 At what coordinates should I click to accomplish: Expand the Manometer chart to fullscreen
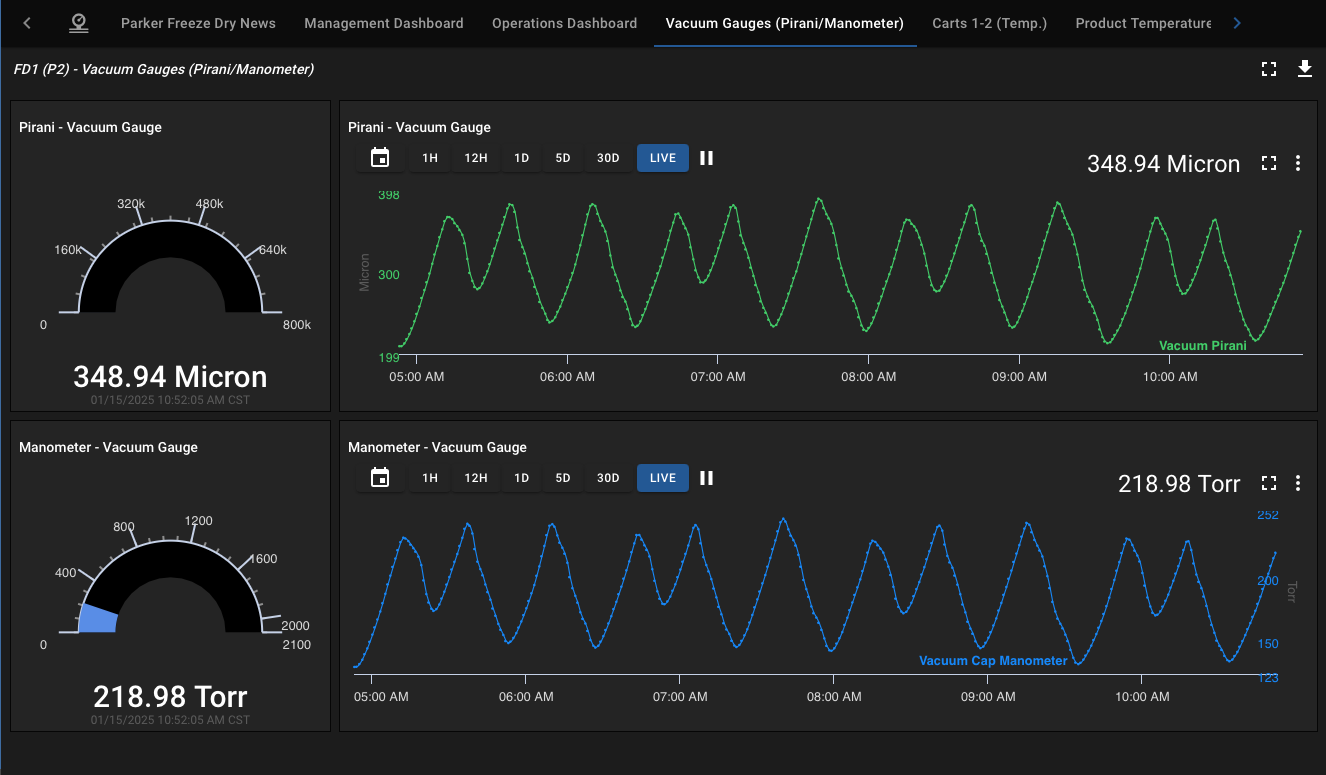pyautogui.click(x=1269, y=484)
